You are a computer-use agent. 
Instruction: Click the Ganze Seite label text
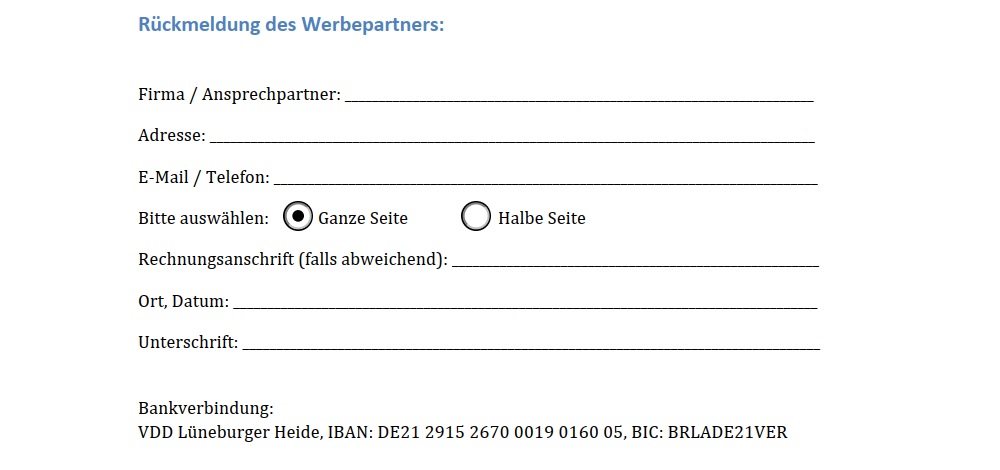point(363,218)
